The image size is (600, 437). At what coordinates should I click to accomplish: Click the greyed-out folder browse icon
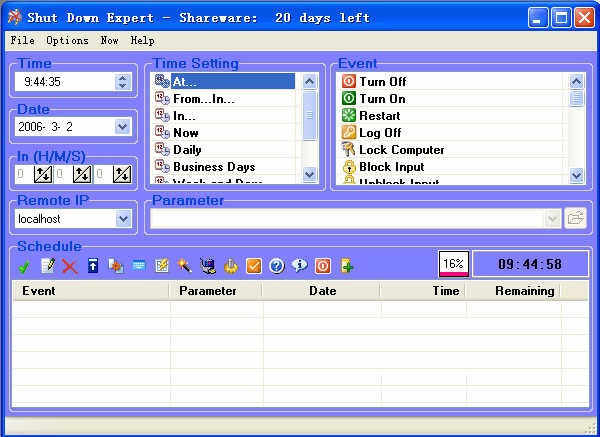(x=575, y=218)
